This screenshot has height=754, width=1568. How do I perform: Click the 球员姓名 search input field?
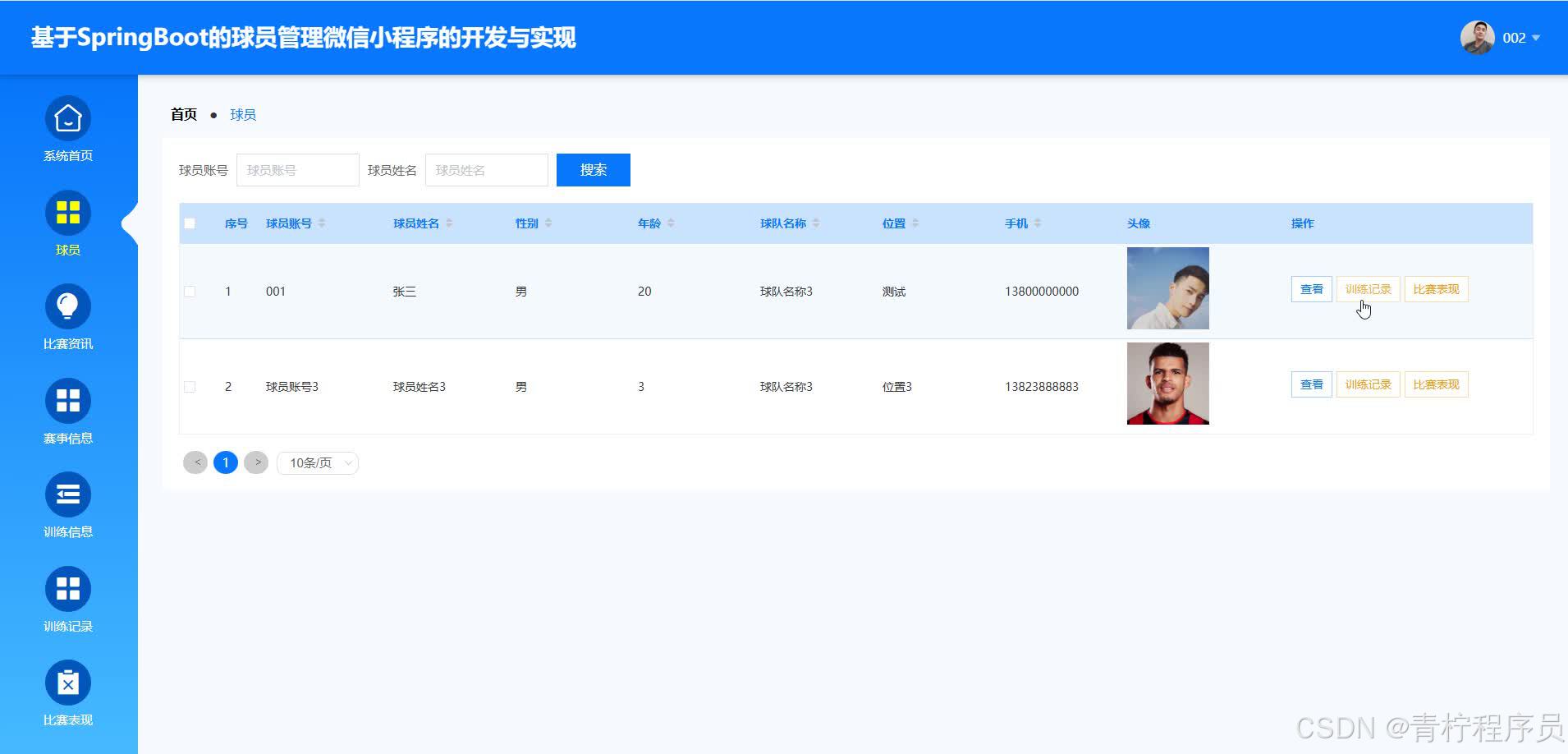click(x=486, y=170)
